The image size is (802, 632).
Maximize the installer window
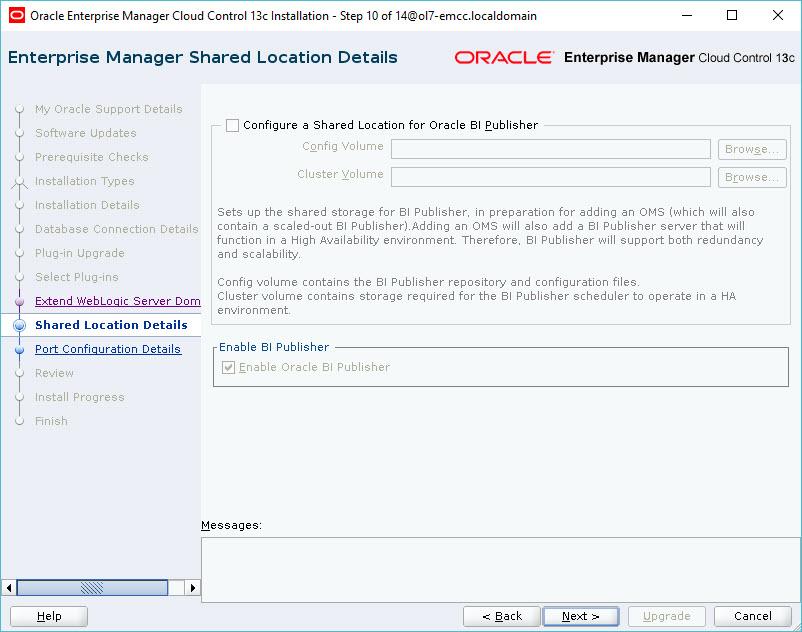[x=732, y=15]
